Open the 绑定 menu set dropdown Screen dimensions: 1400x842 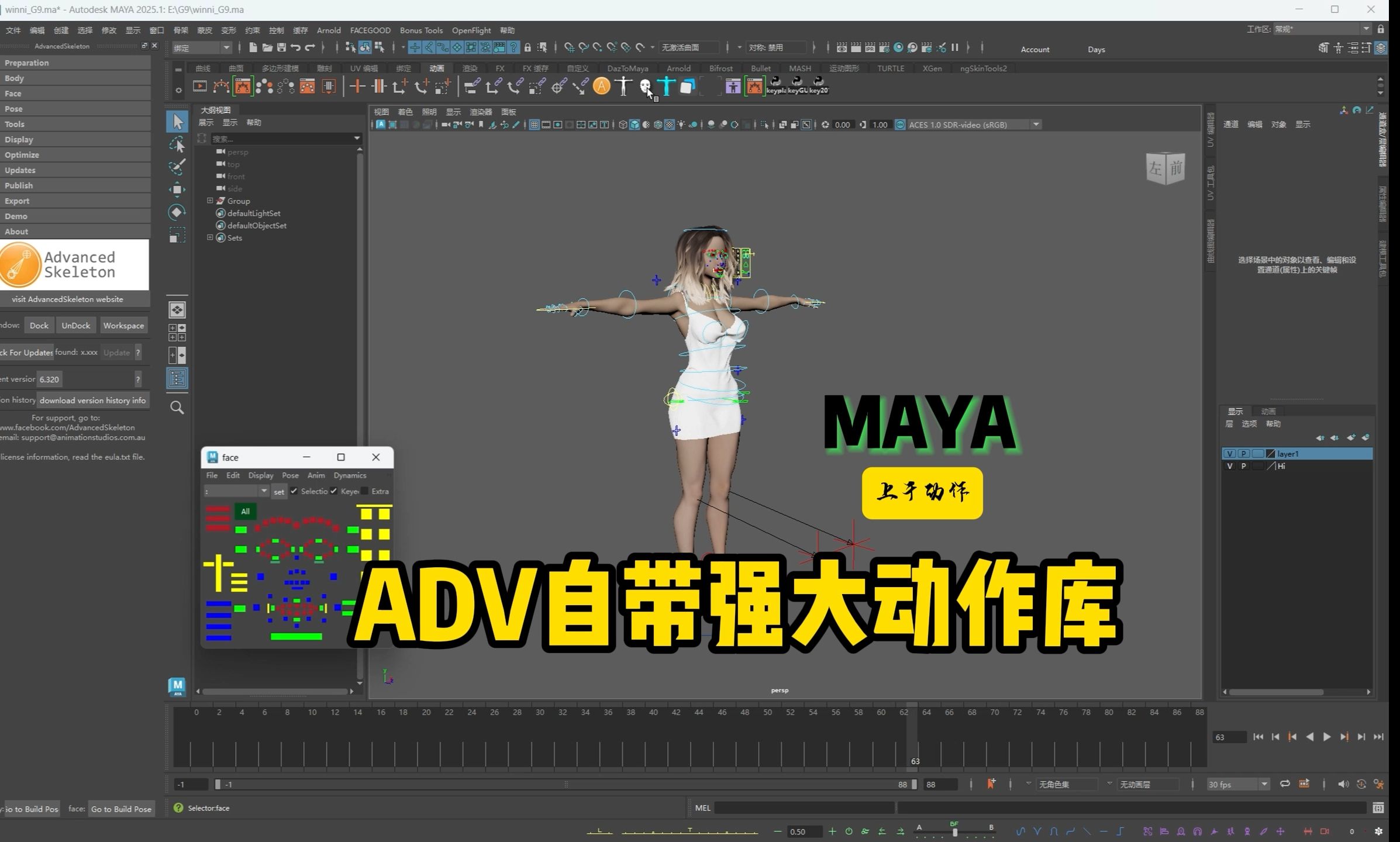click(202, 48)
